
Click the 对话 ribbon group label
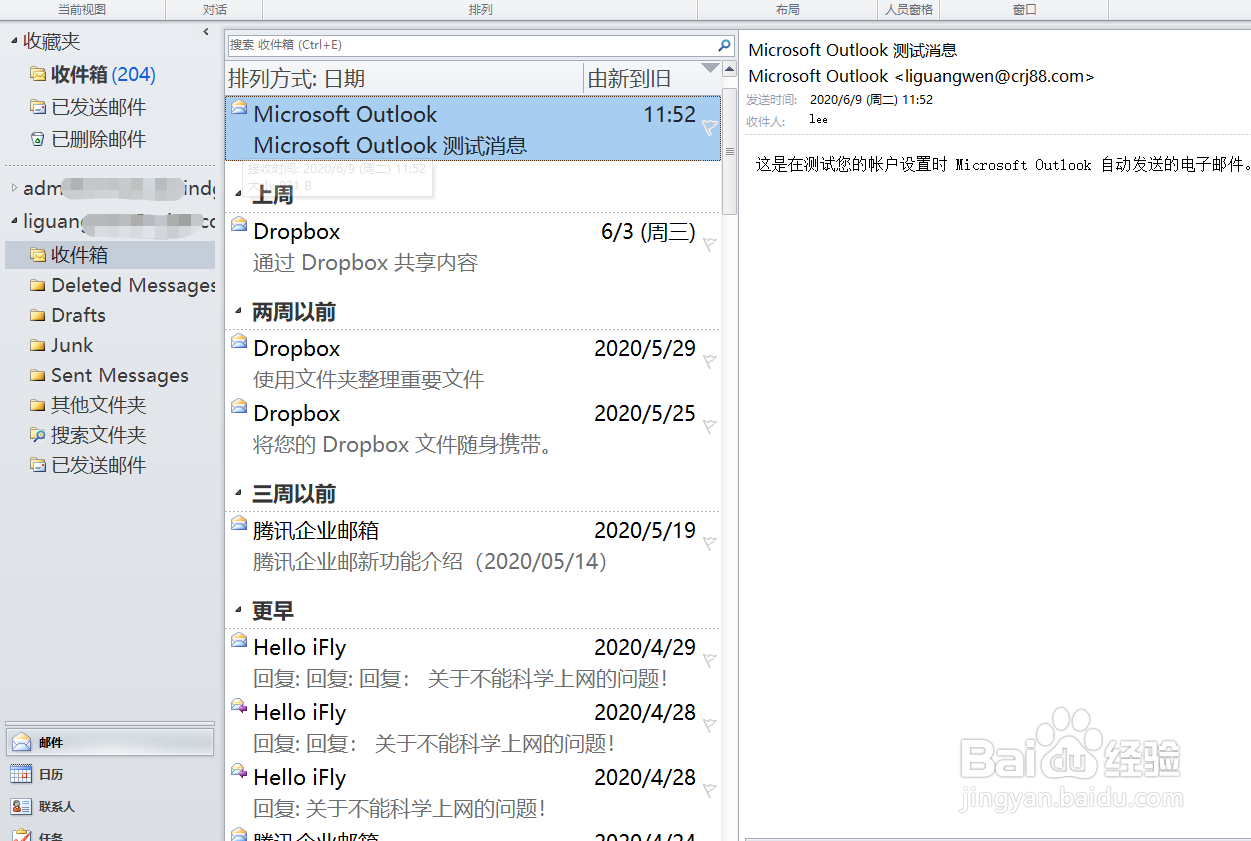coord(214,9)
